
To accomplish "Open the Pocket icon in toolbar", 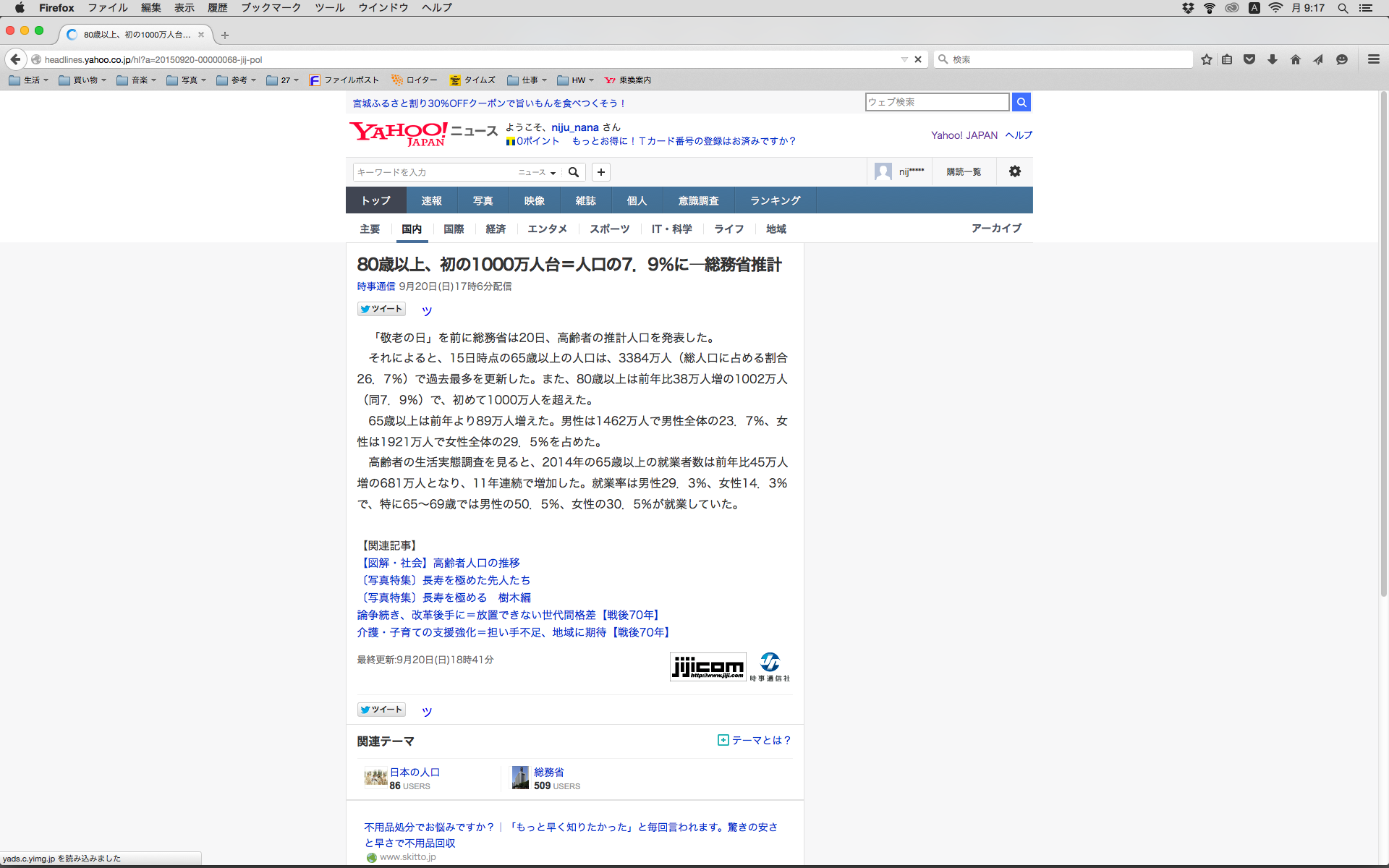I will (1249, 59).
